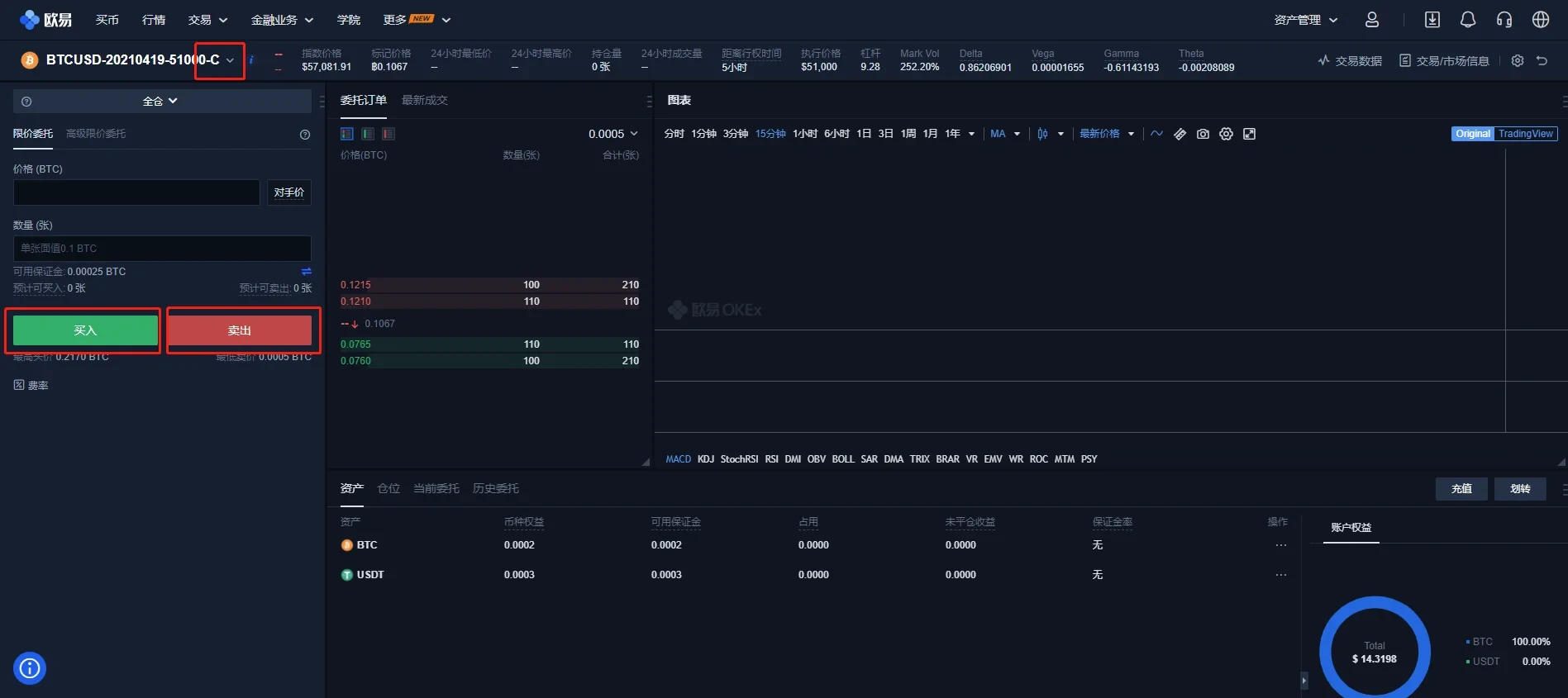Screen dimensions: 1568x698
Task: Click the 价格 (BTC) price input field
Action: (x=136, y=192)
